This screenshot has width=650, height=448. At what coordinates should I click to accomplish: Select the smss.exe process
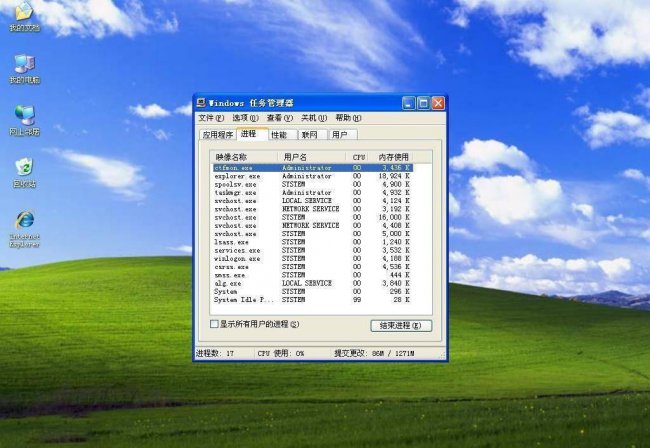(x=313, y=275)
